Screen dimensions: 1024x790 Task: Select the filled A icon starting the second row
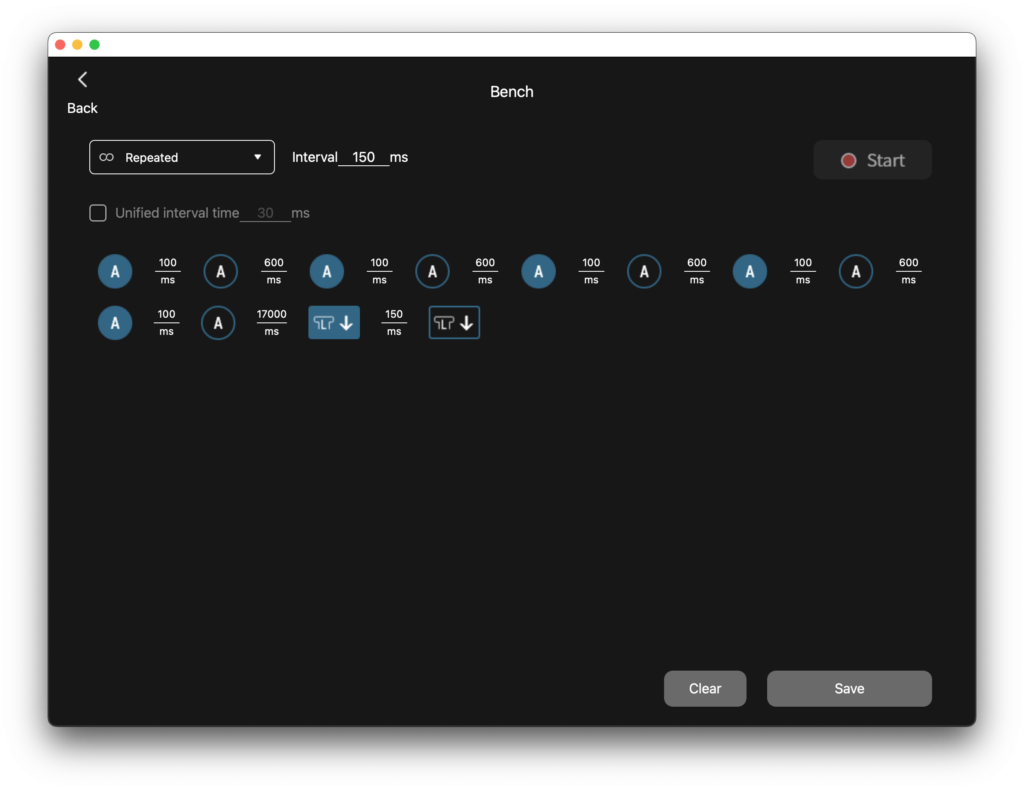coord(115,323)
